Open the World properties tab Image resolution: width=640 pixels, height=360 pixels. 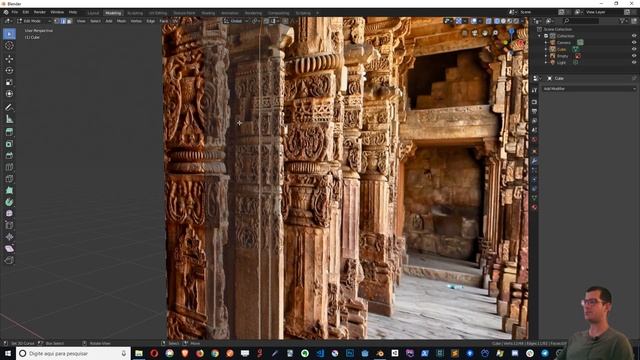[x=534, y=140]
